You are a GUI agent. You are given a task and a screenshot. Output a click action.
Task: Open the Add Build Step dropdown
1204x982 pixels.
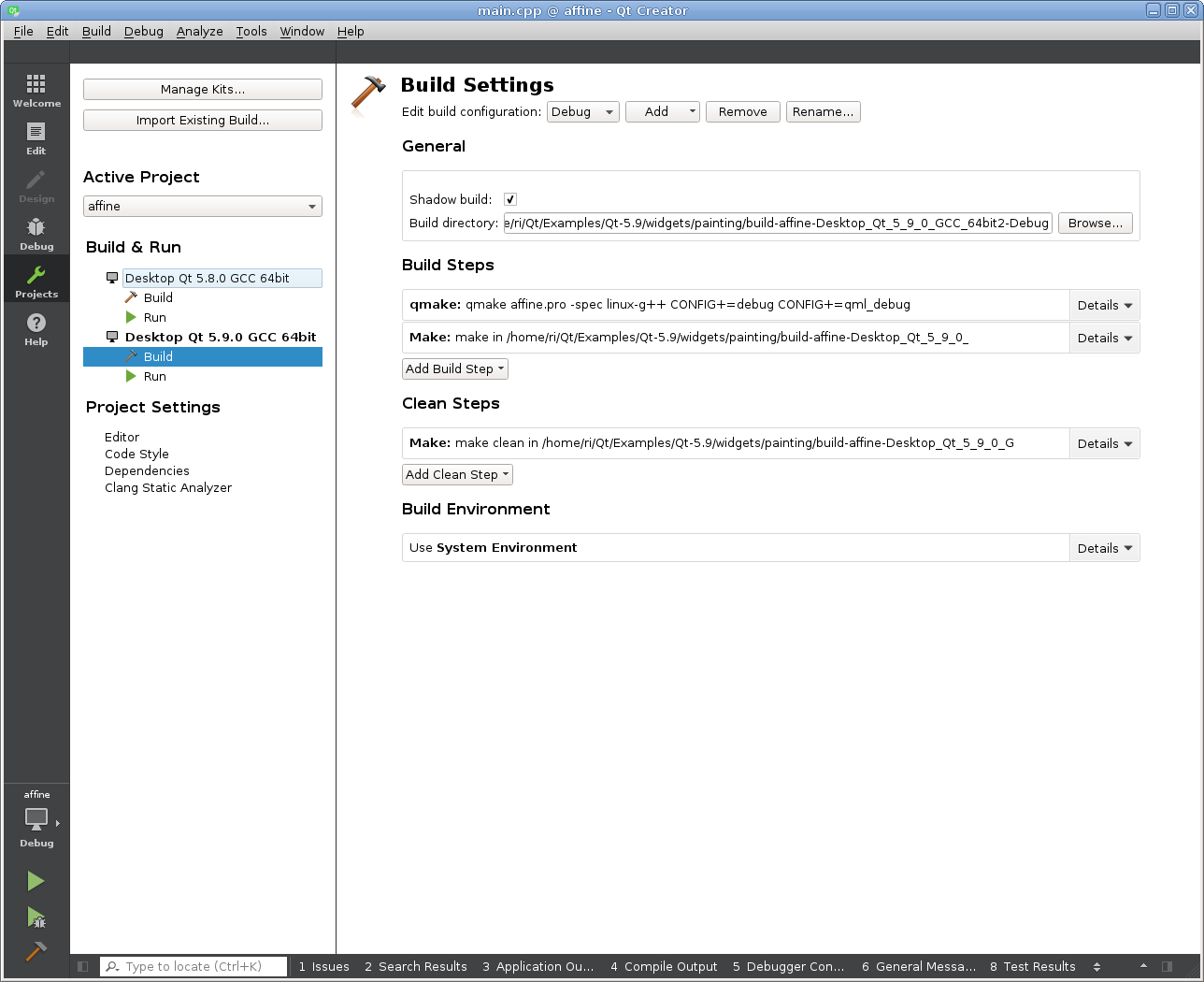click(455, 368)
